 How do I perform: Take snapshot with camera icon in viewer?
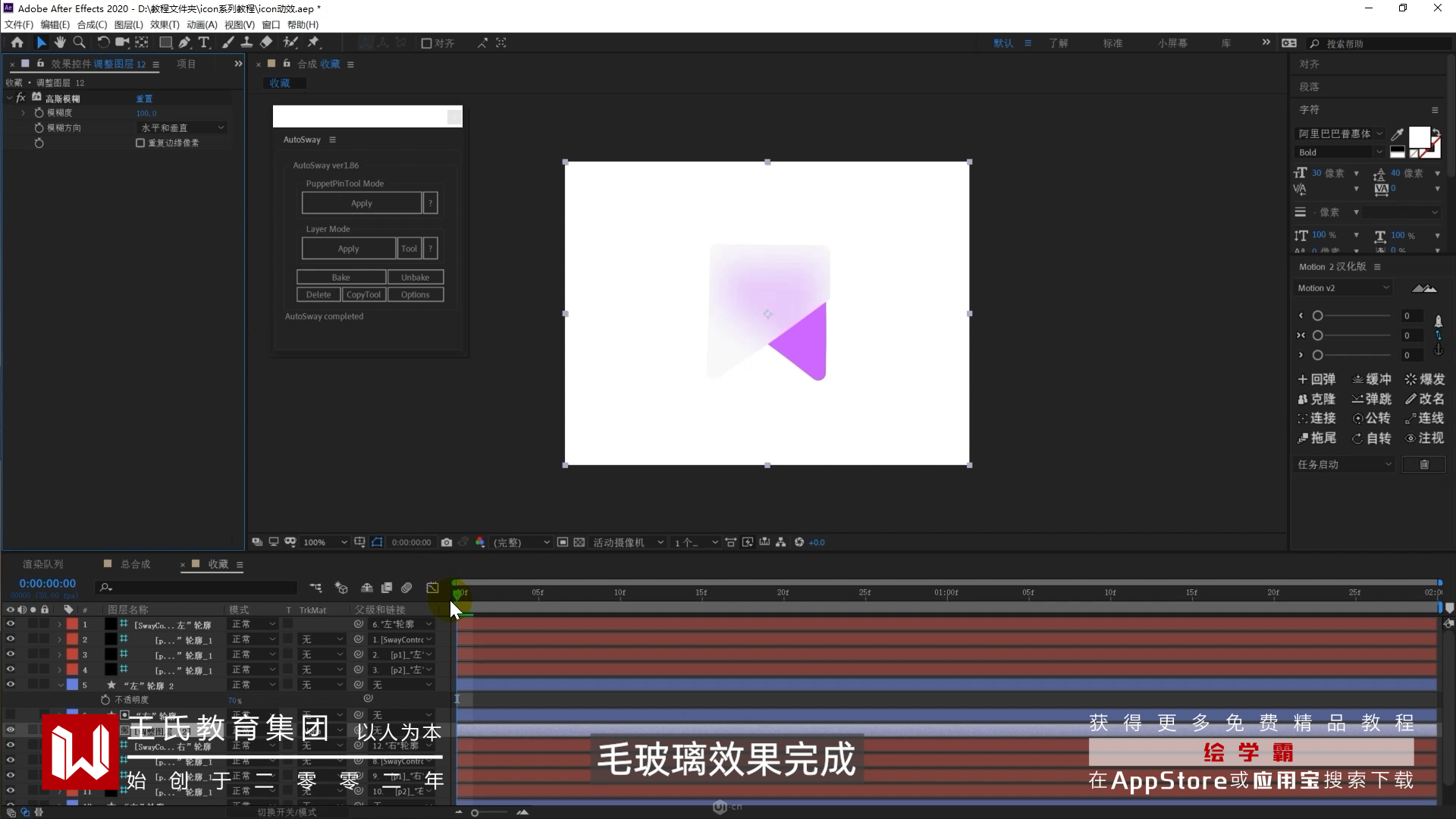tap(447, 542)
